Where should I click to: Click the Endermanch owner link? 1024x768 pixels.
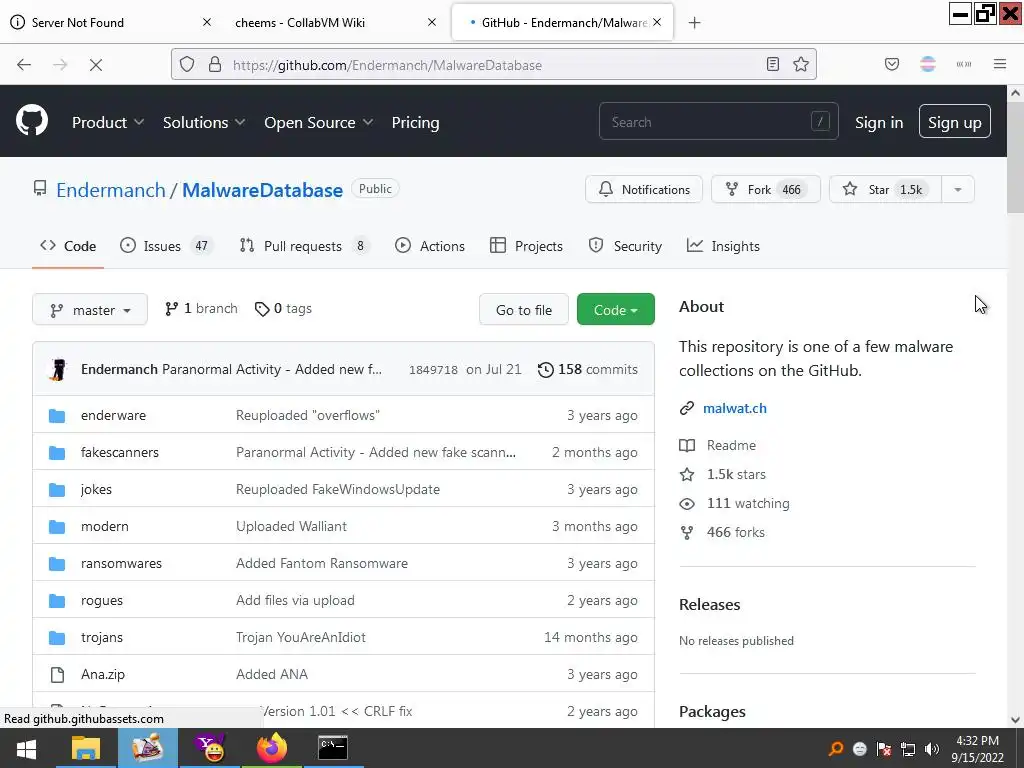pyautogui.click(x=111, y=190)
